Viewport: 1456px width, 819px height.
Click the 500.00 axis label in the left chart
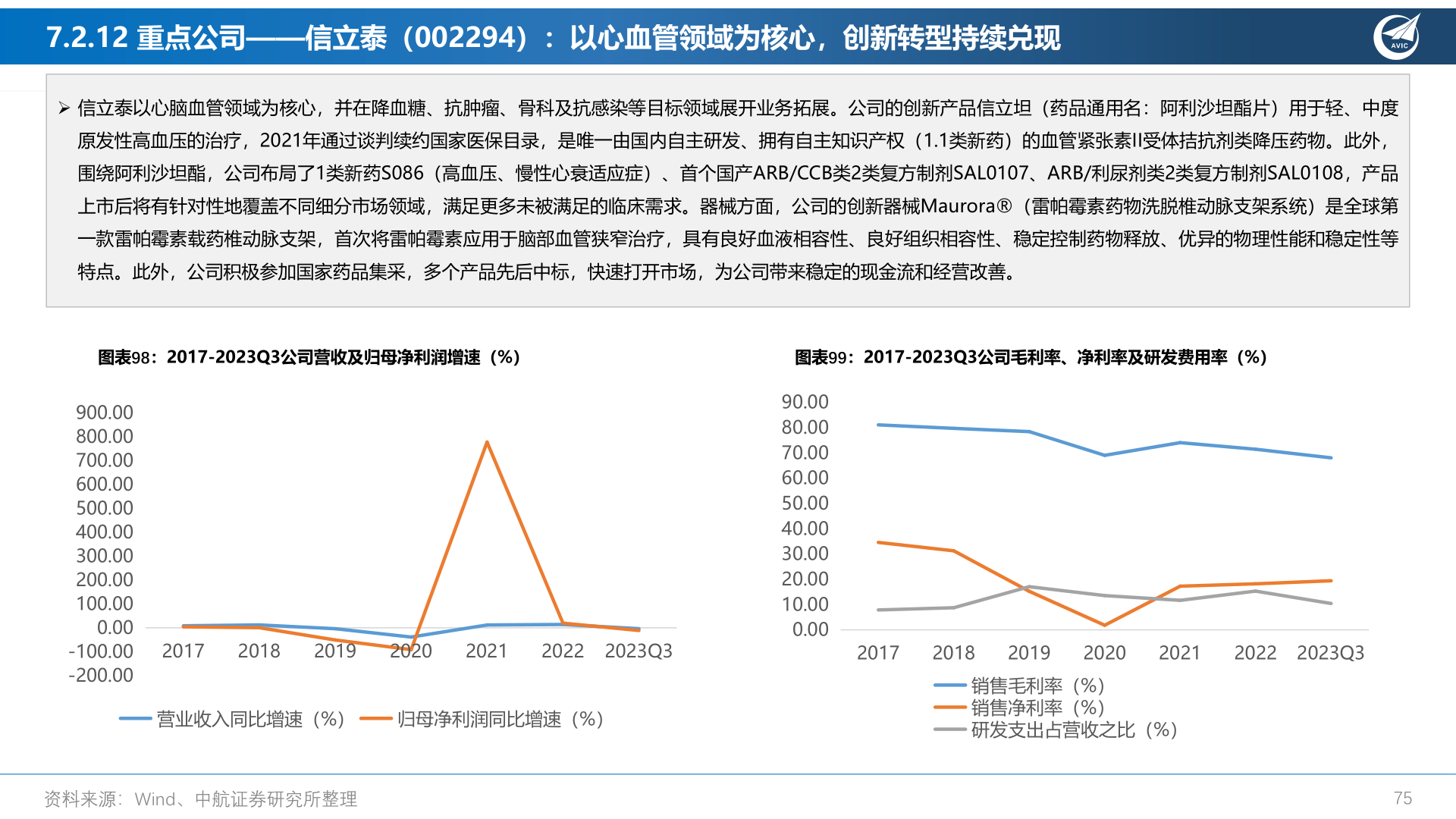[x=105, y=508]
